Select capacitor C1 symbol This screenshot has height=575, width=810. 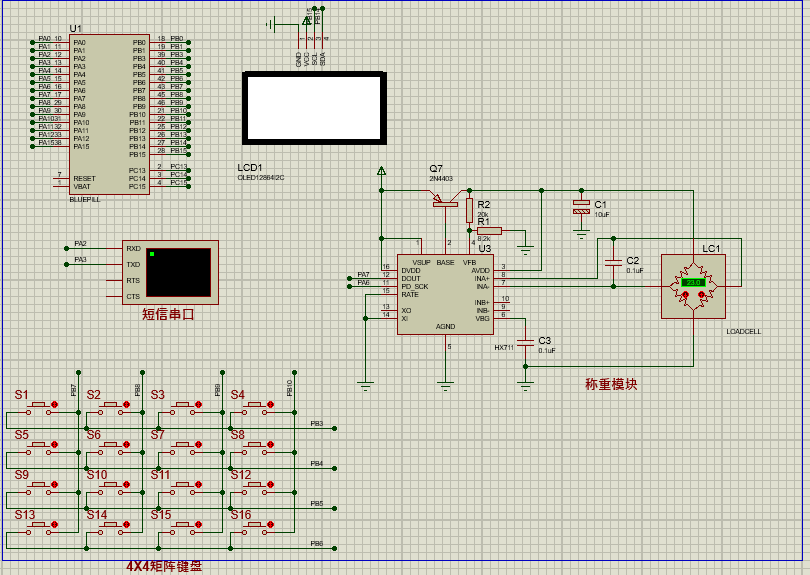pyautogui.click(x=581, y=207)
